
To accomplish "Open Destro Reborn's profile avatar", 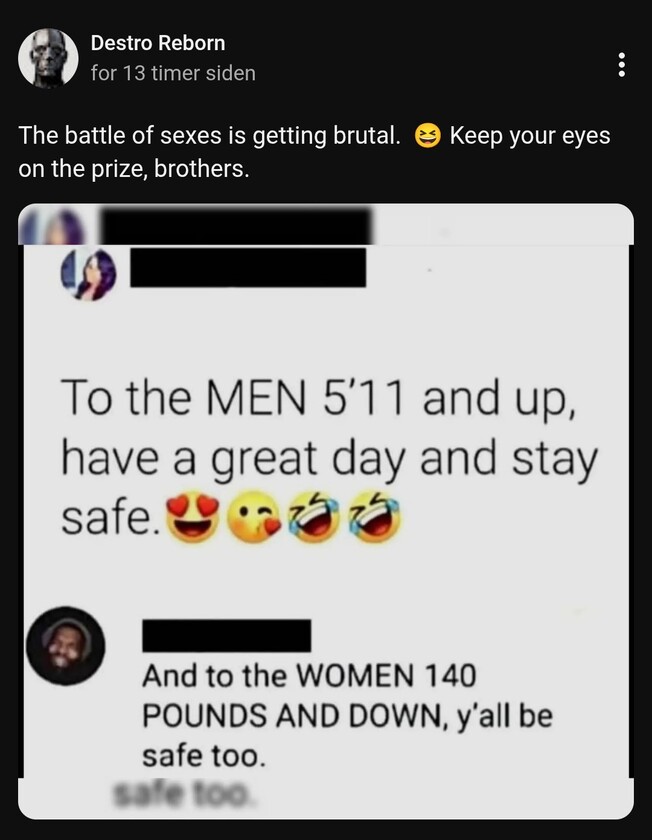I will click(48, 58).
